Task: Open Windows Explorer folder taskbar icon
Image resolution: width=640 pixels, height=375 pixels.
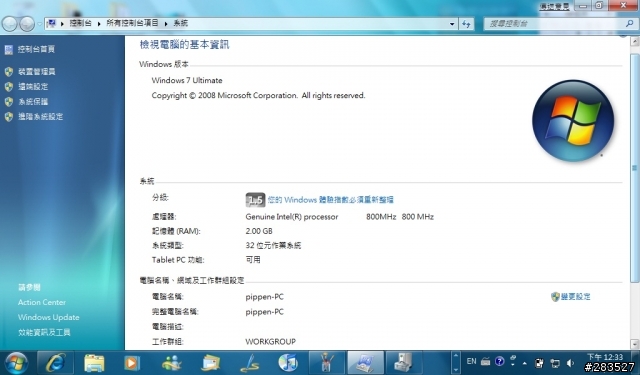Action: pos(94,363)
